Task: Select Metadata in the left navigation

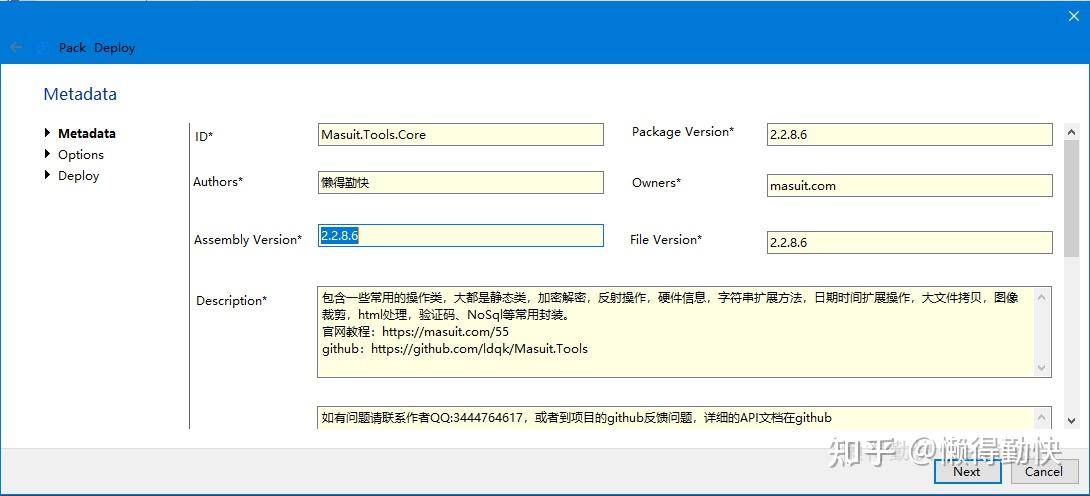Action: pos(87,133)
